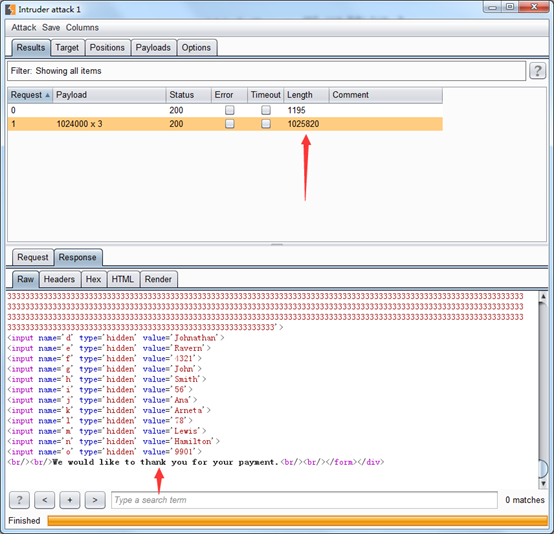Click the 'thank you for your payment' line

tap(196, 462)
